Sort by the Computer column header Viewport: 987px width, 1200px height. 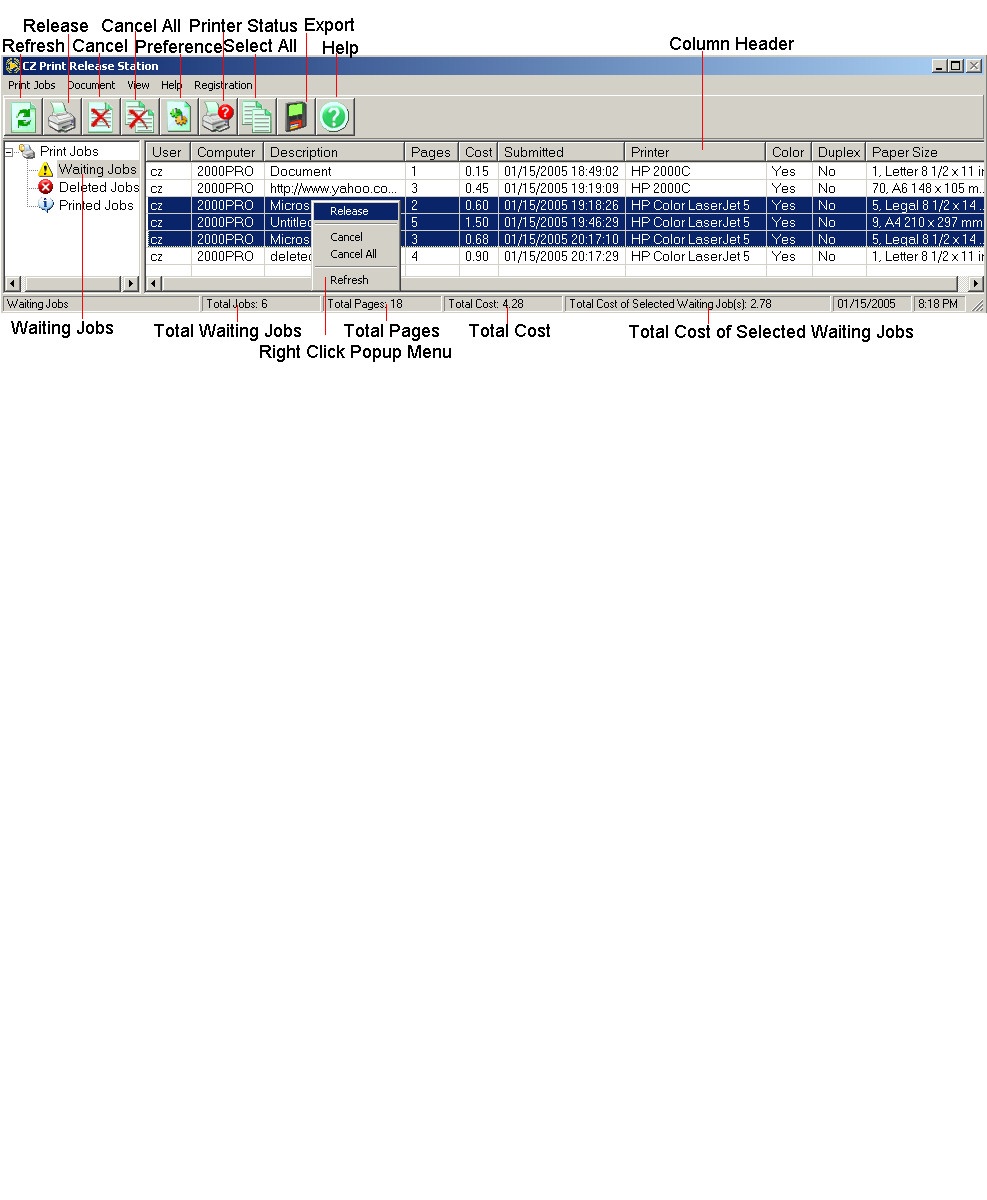click(227, 152)
